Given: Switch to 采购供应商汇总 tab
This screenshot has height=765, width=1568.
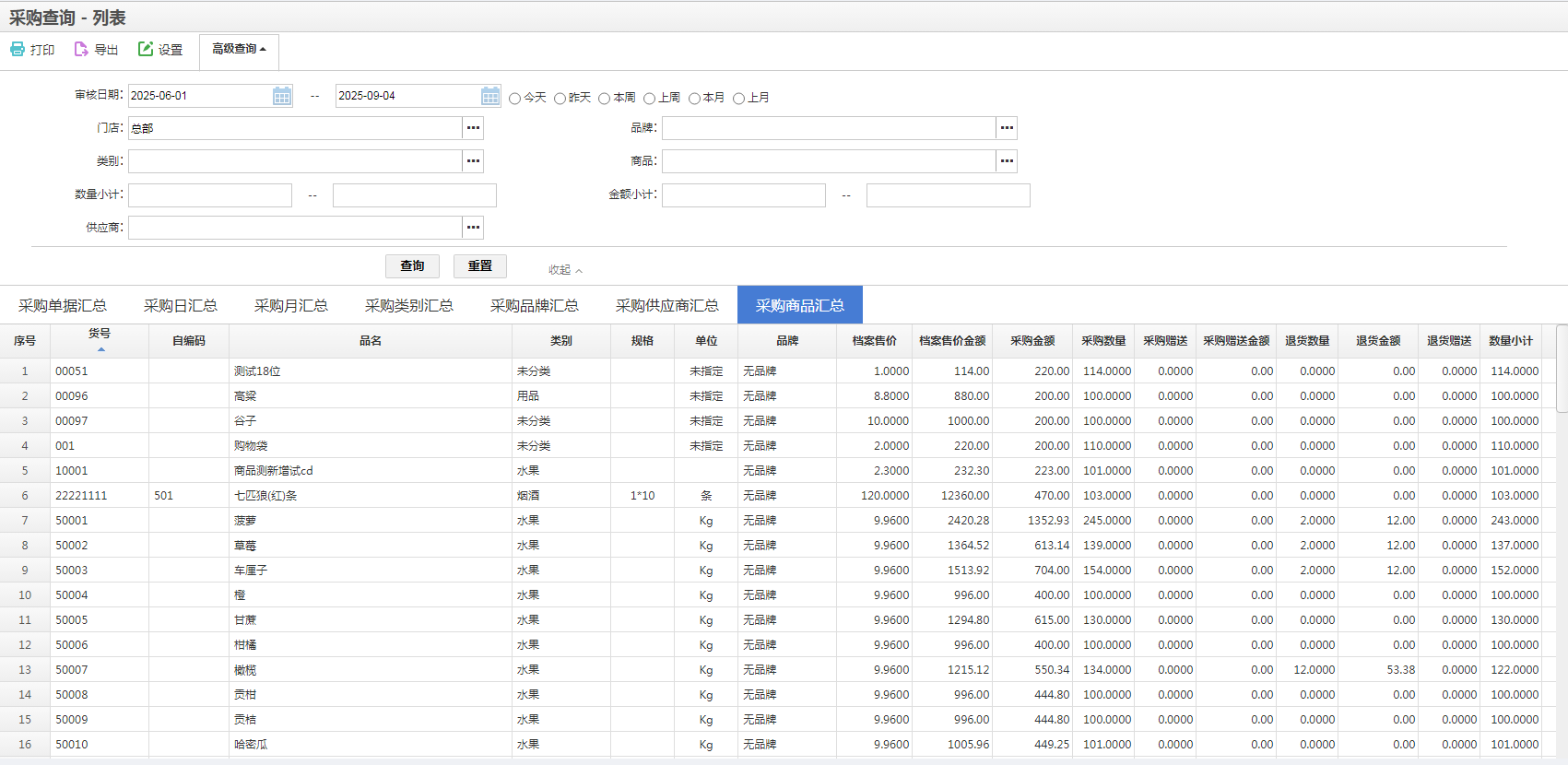Looking at the screenshot, I should 666,306.
